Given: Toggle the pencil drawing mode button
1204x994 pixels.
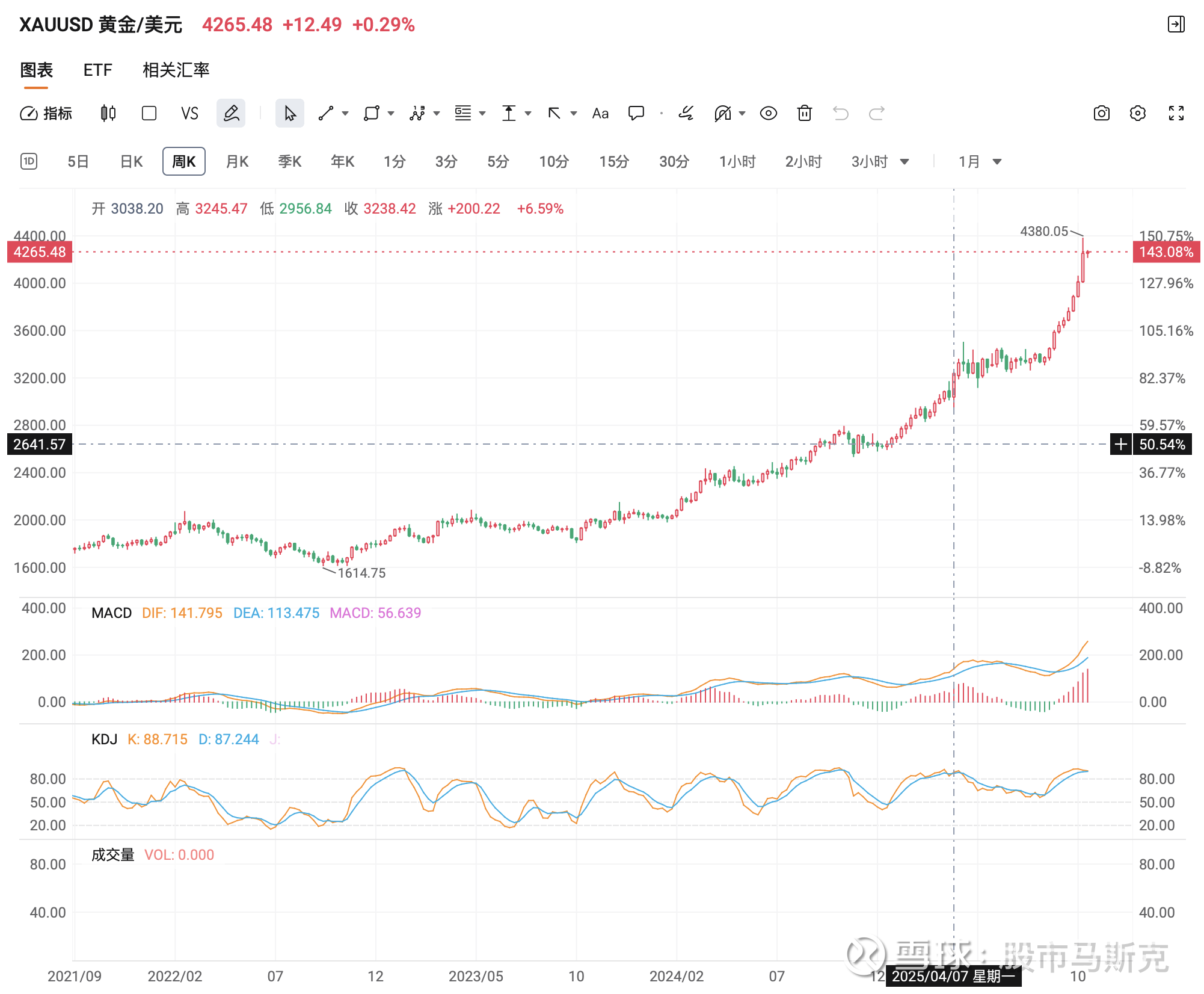Looking at the screenshot, I should coord(231,113).
